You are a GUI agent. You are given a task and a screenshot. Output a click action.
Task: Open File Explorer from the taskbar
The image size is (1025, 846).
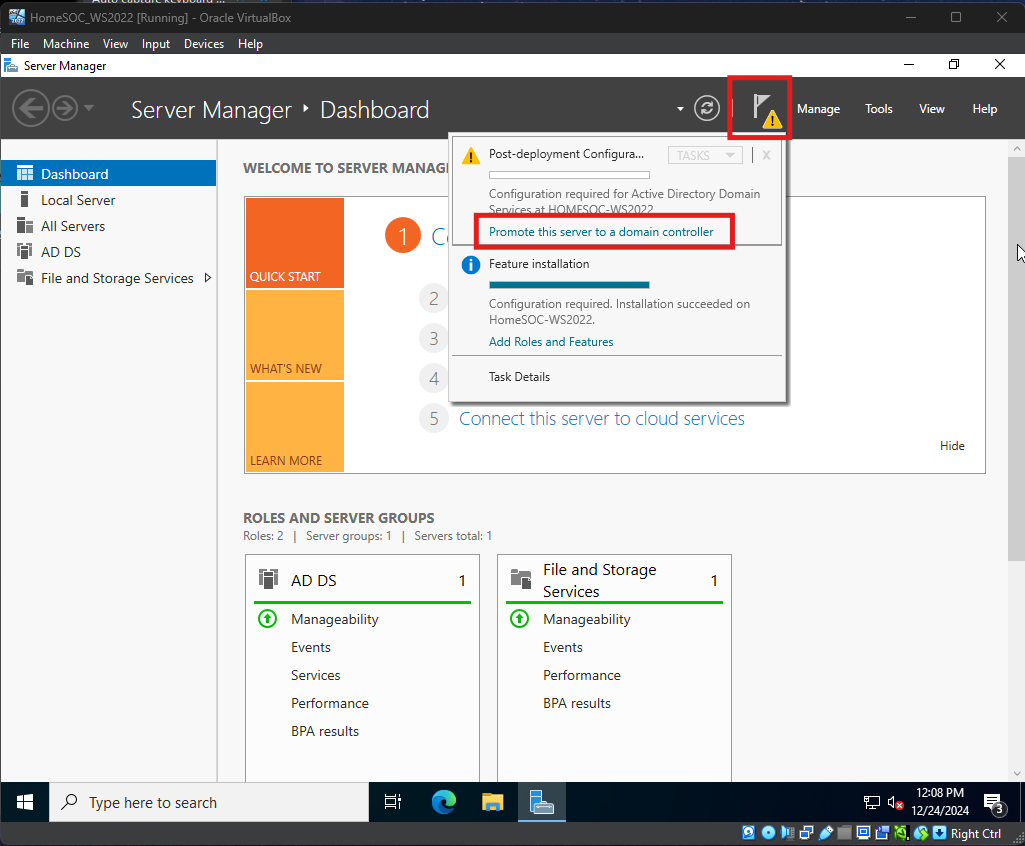(492, 802)
